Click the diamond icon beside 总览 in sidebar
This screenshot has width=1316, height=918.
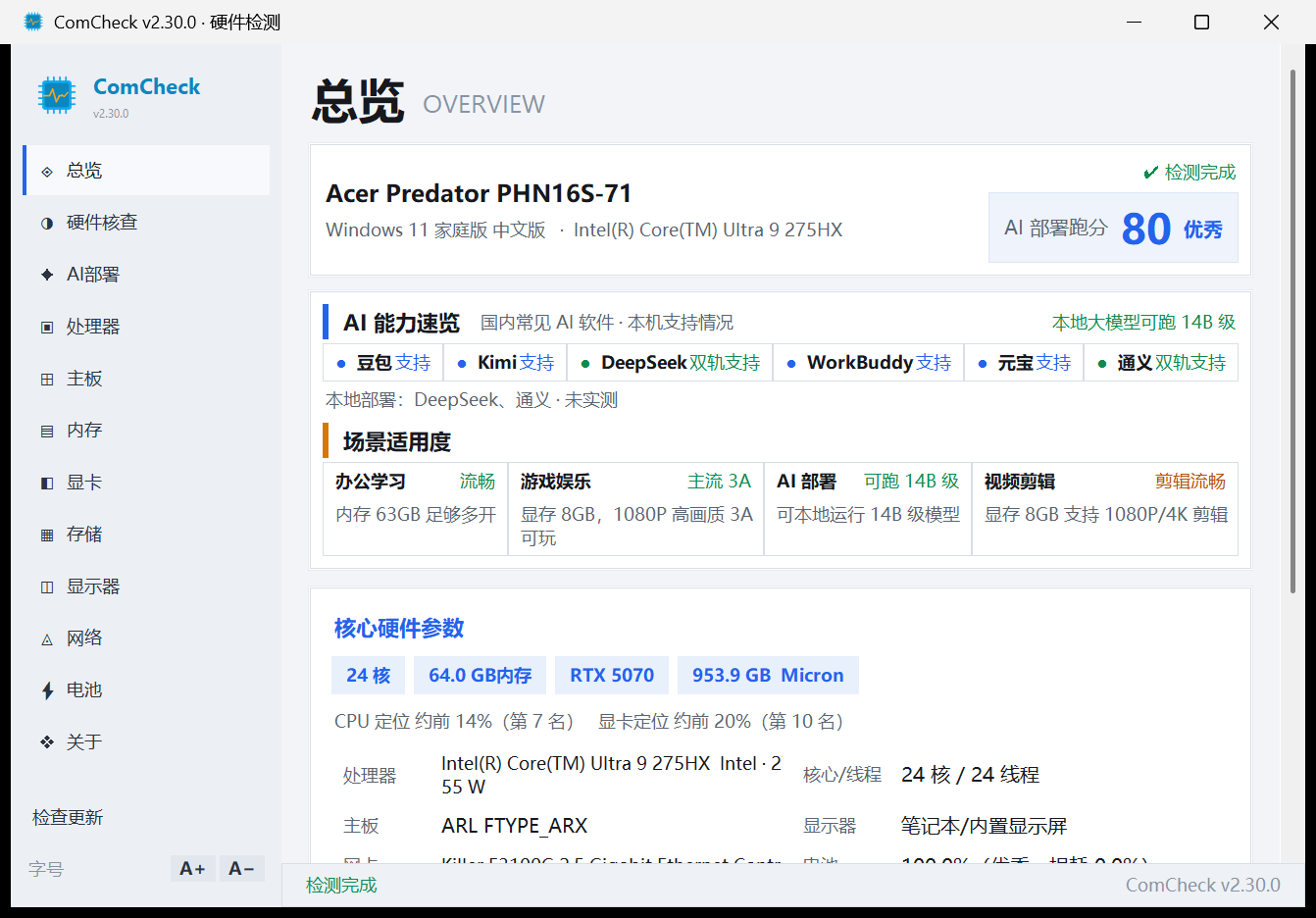(47, 172)
